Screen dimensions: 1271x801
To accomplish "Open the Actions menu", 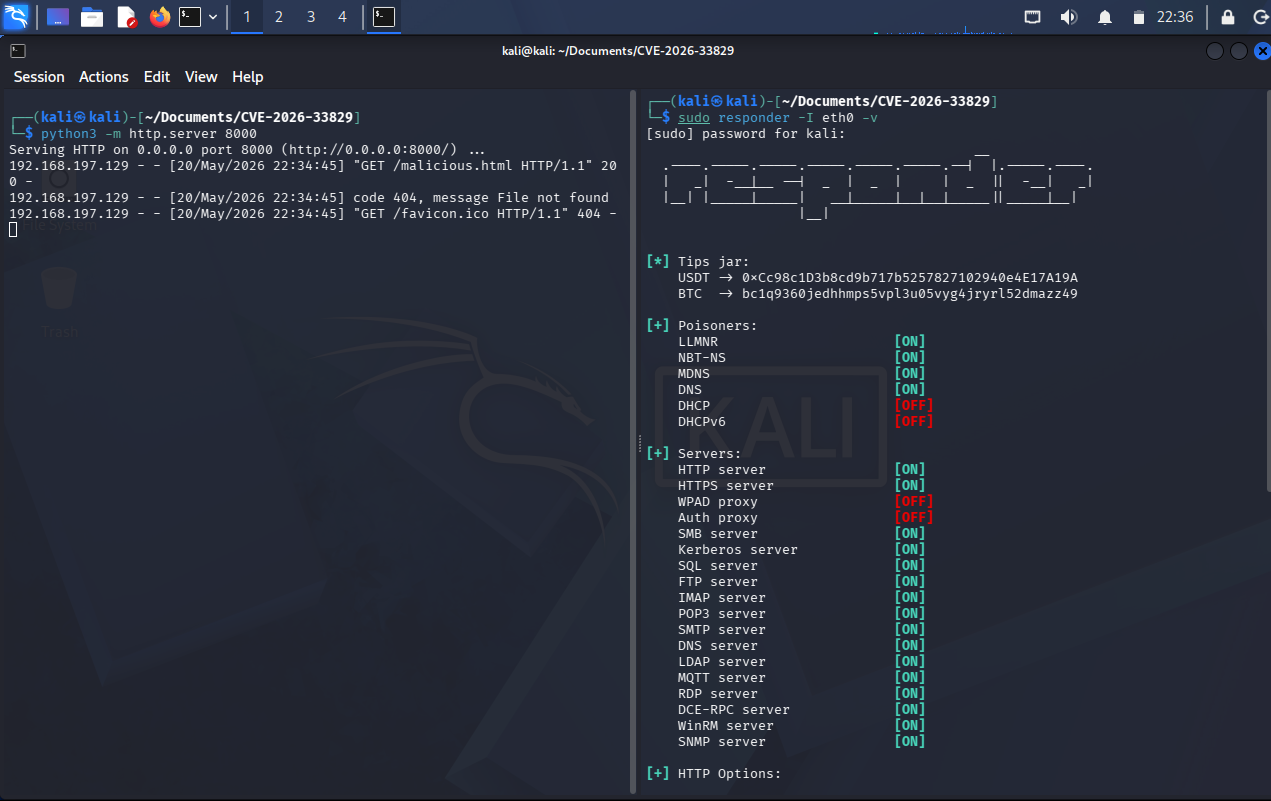I will (x=104, y=77).
